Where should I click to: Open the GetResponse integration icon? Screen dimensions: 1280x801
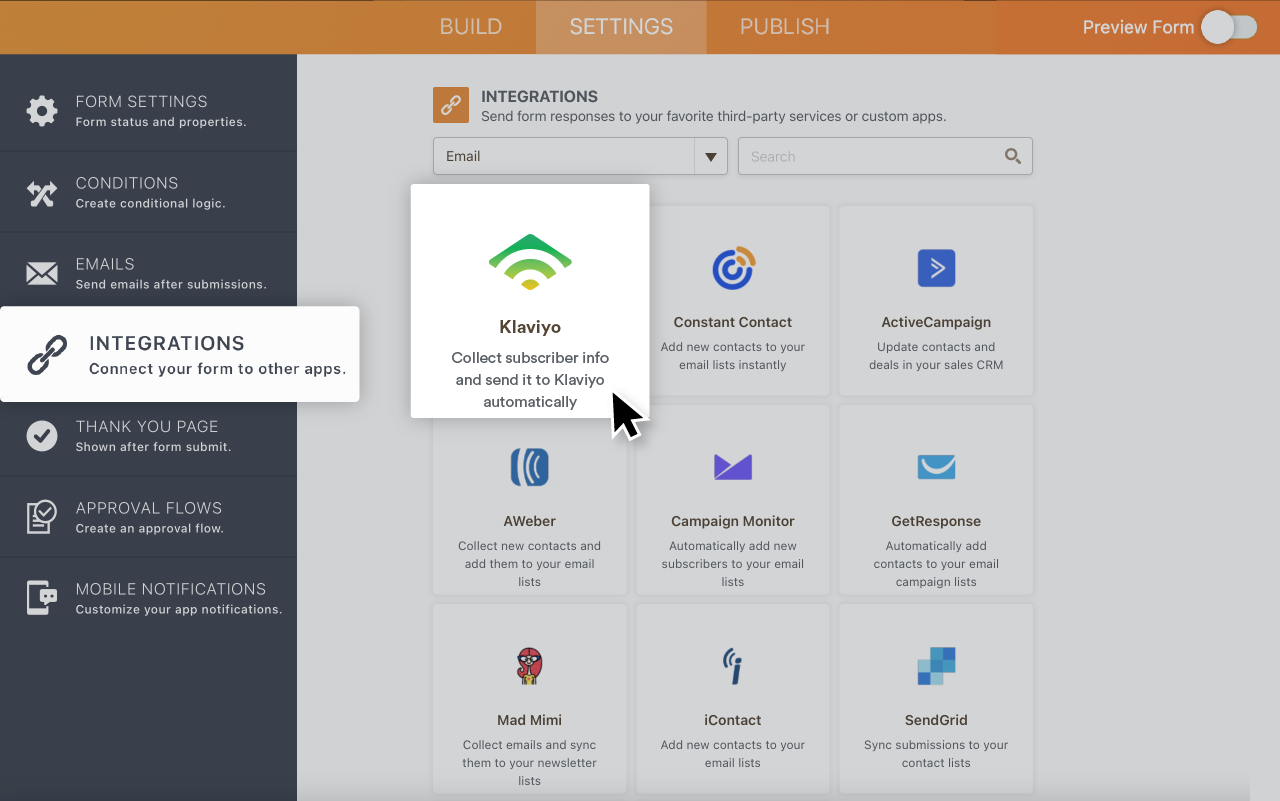936,467
